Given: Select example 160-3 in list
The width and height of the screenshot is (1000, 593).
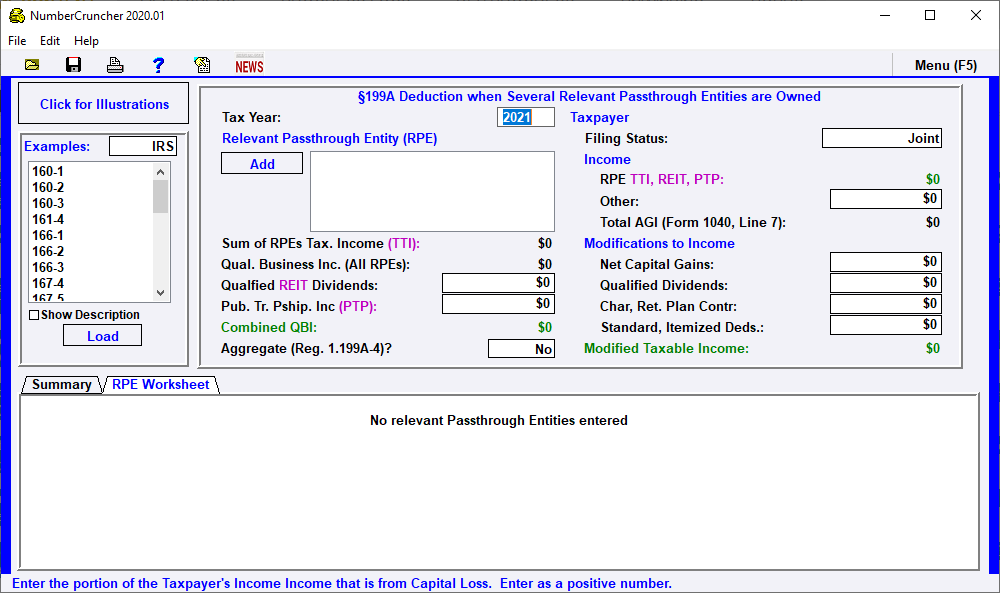Looking at the screenshot, I should 48,203.
